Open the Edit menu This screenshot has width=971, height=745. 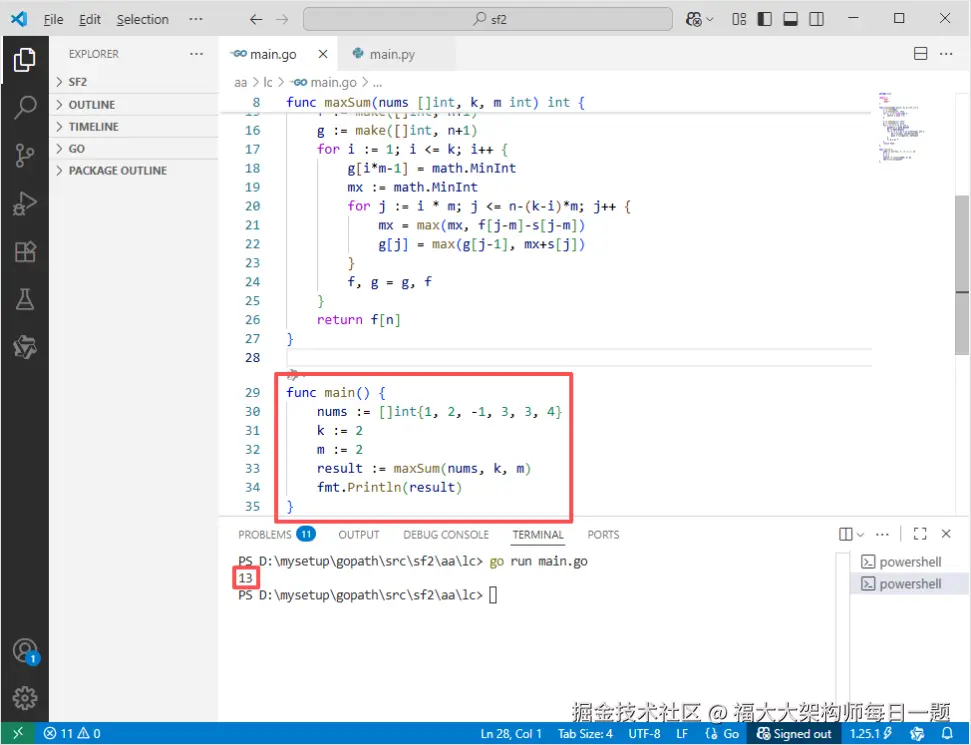pos(90,19)
